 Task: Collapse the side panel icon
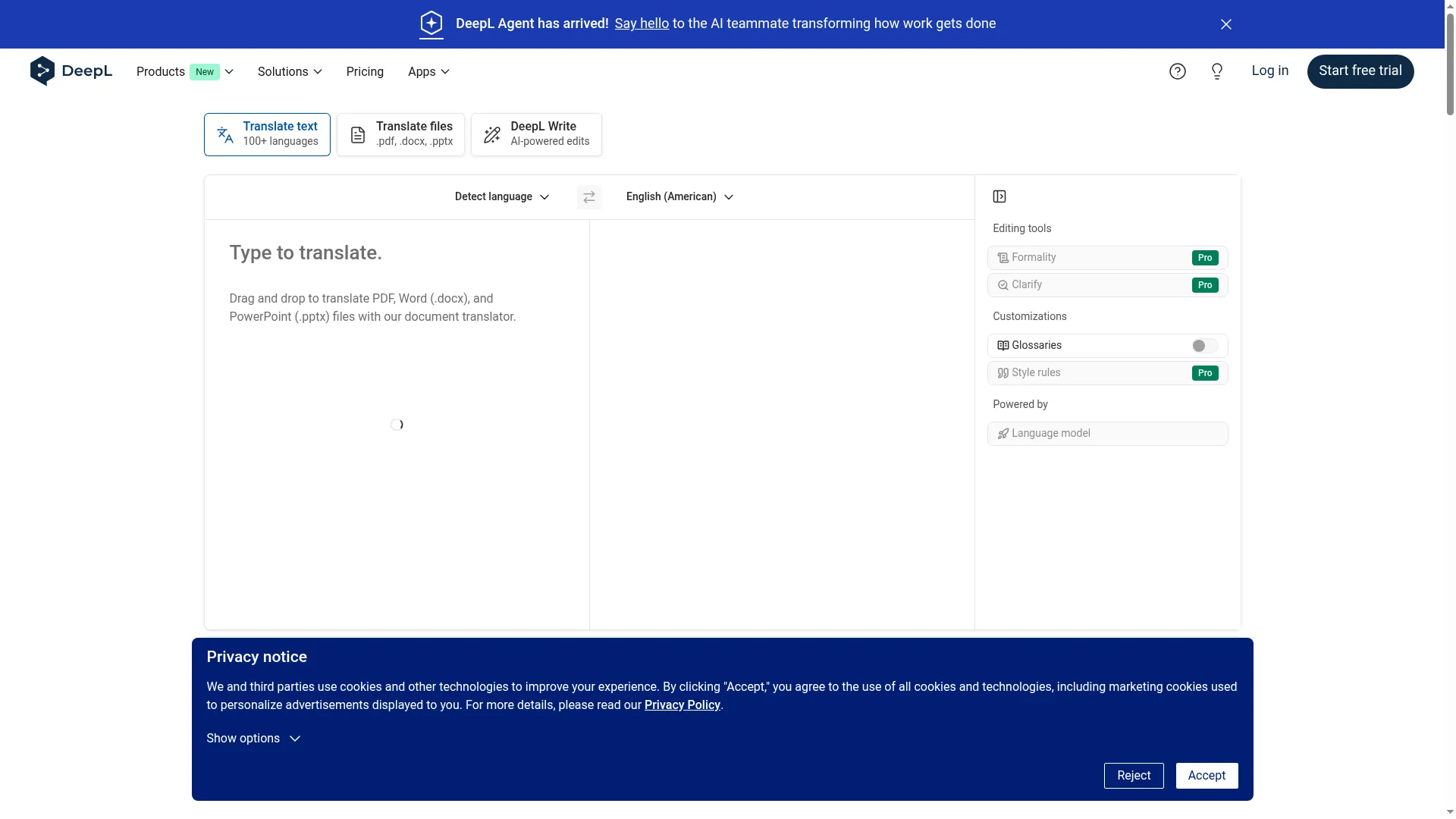point(999,197)
